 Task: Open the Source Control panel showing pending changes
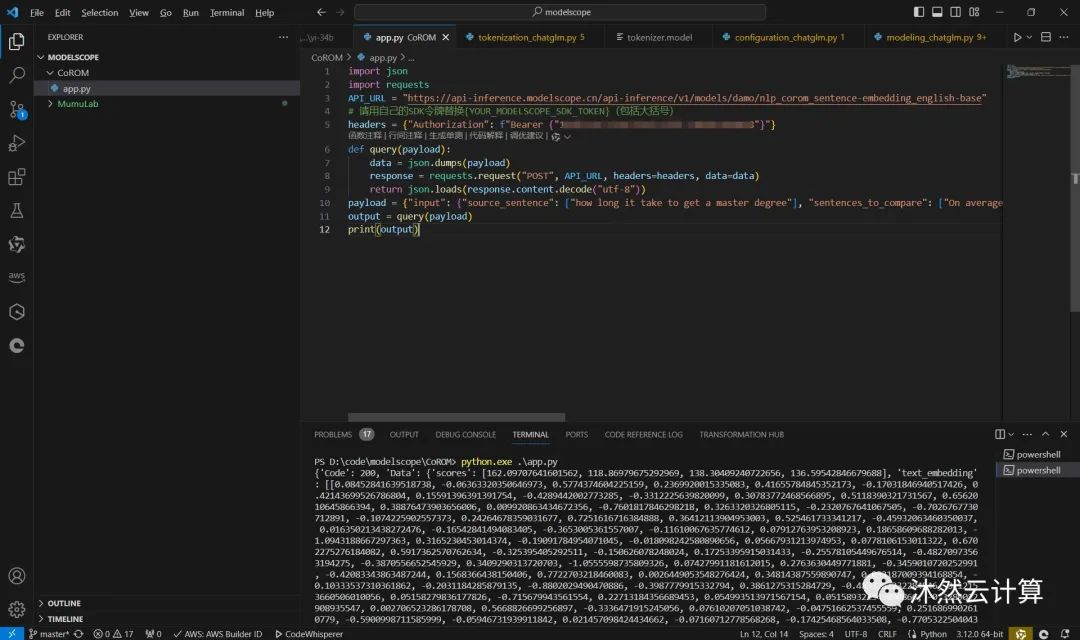[16, 108]
